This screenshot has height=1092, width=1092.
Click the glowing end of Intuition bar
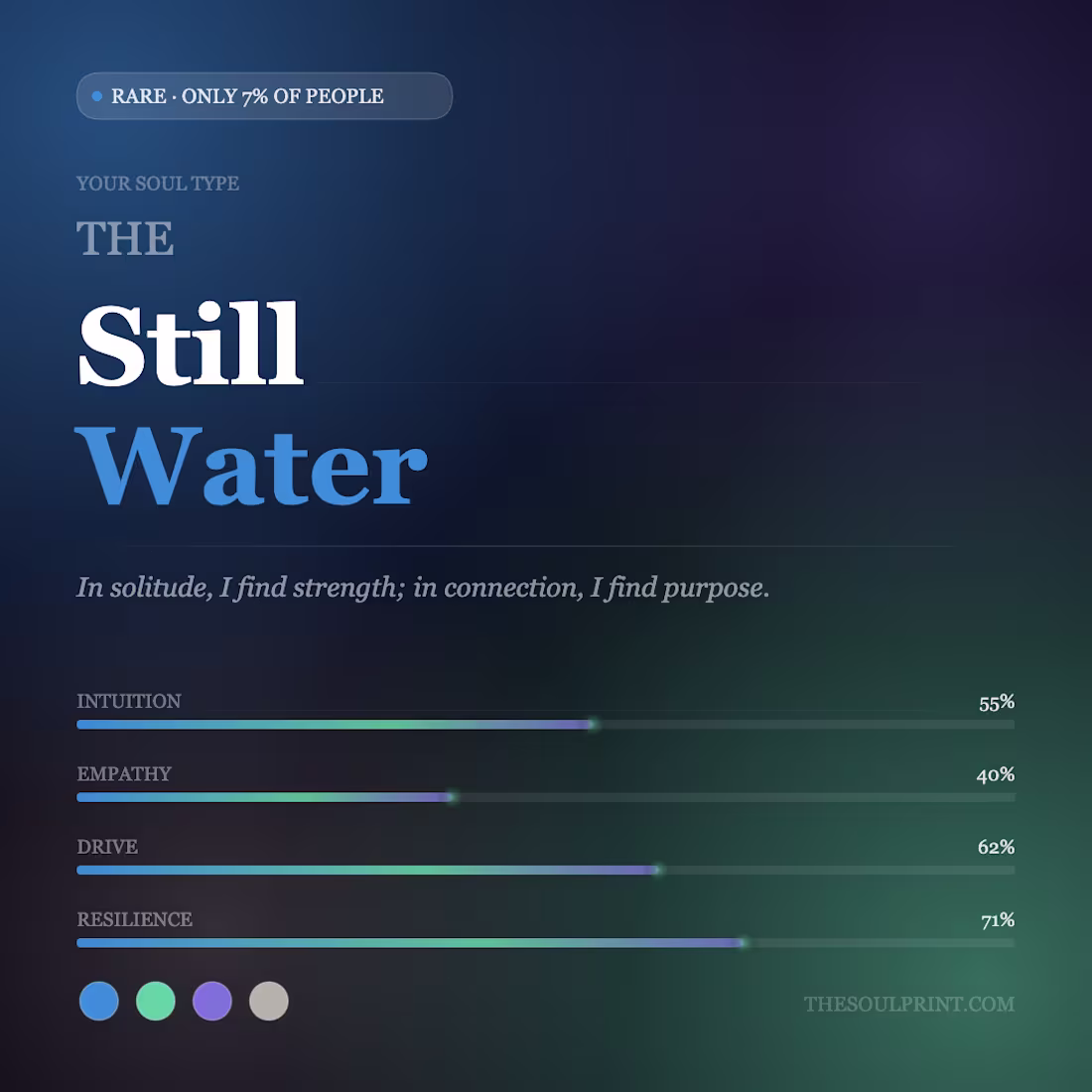point(593,725)
